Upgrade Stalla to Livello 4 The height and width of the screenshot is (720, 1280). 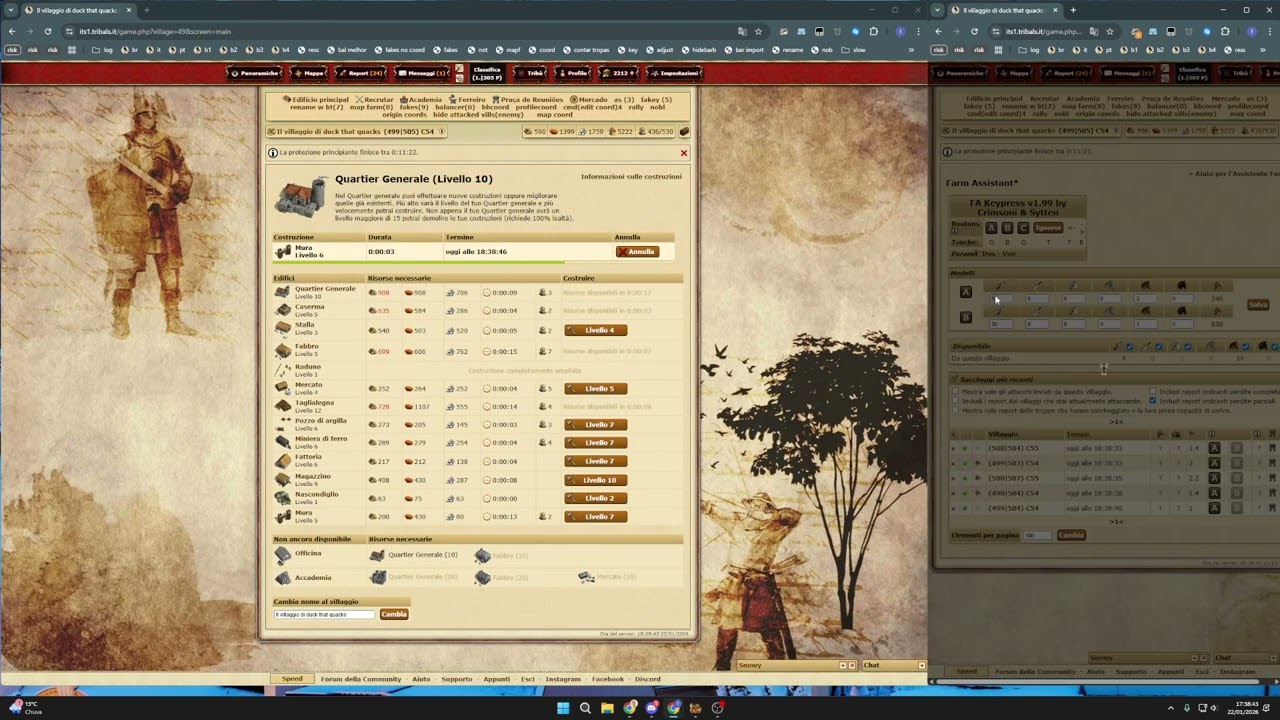pos(596,330)
